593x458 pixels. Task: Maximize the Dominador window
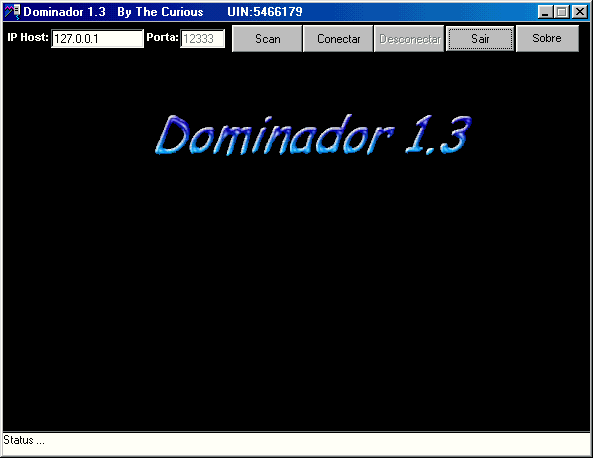click(562, 12)
